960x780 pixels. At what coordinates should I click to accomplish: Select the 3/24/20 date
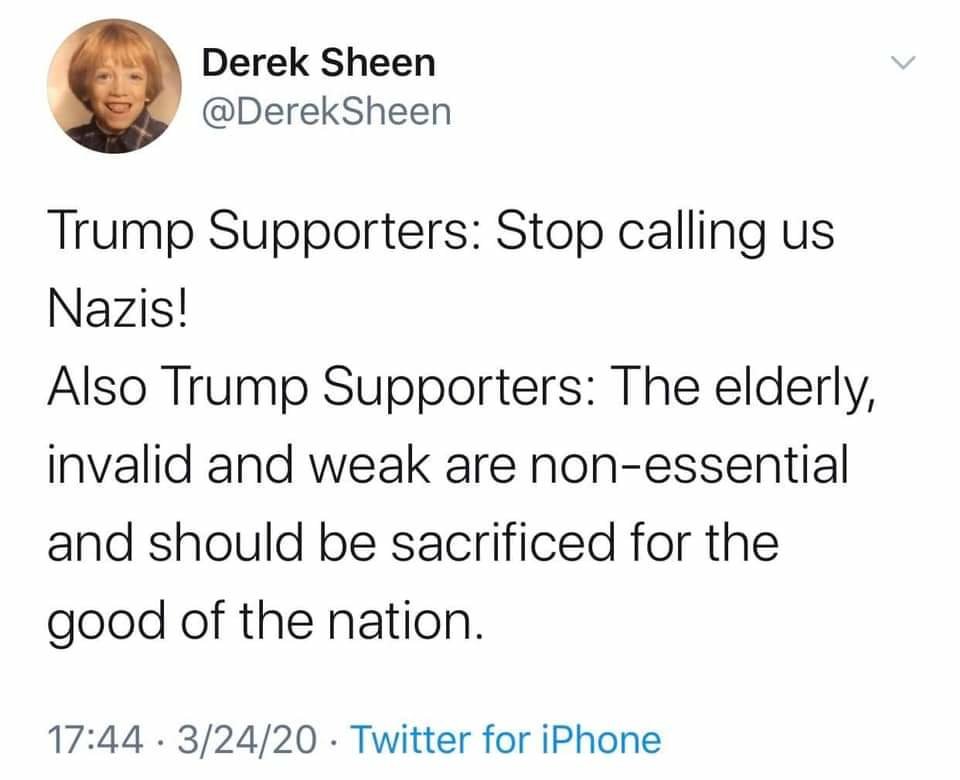[x=247, y=740]
